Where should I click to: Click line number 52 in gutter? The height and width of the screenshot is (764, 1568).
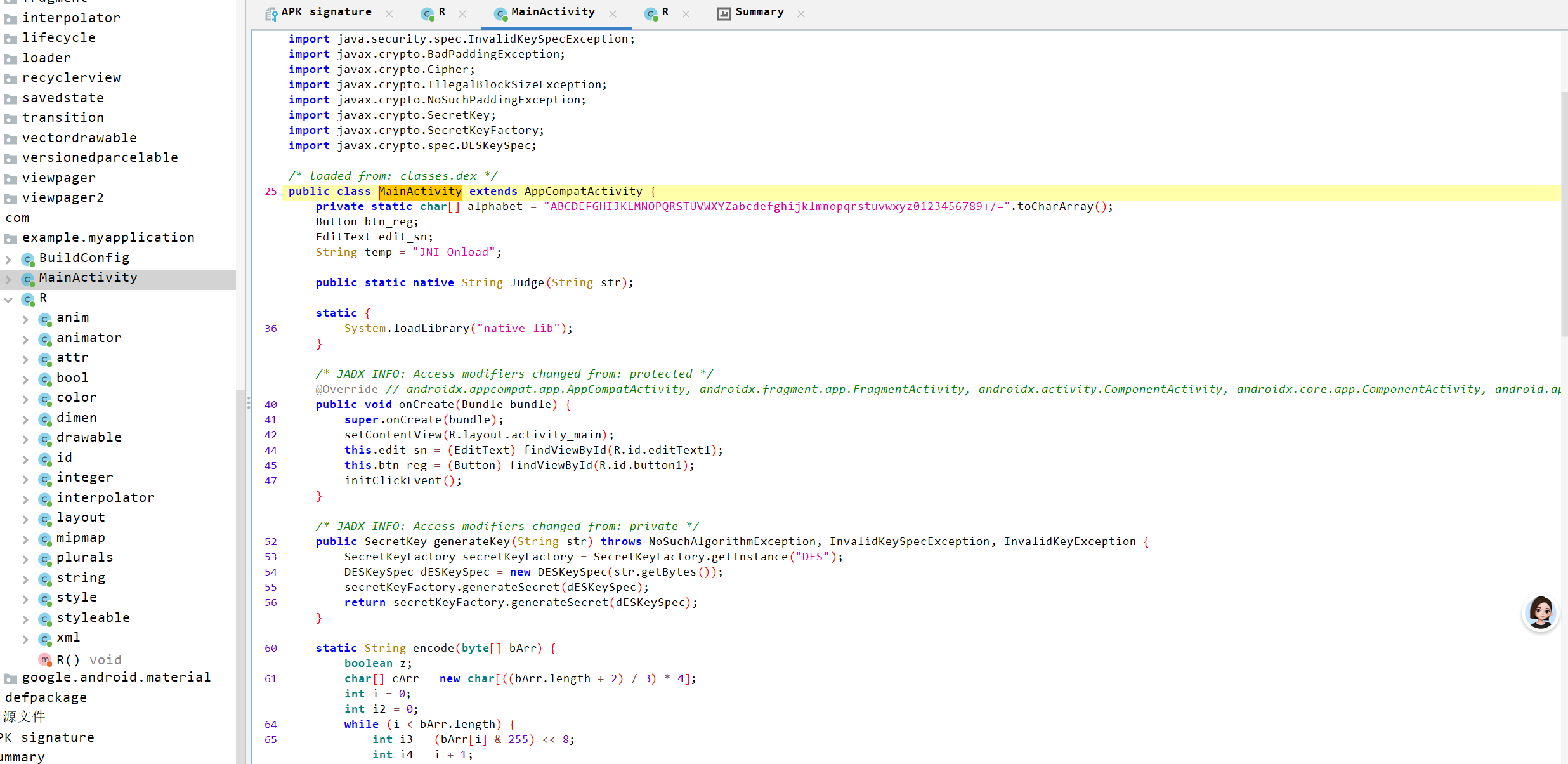pos(271,541)
